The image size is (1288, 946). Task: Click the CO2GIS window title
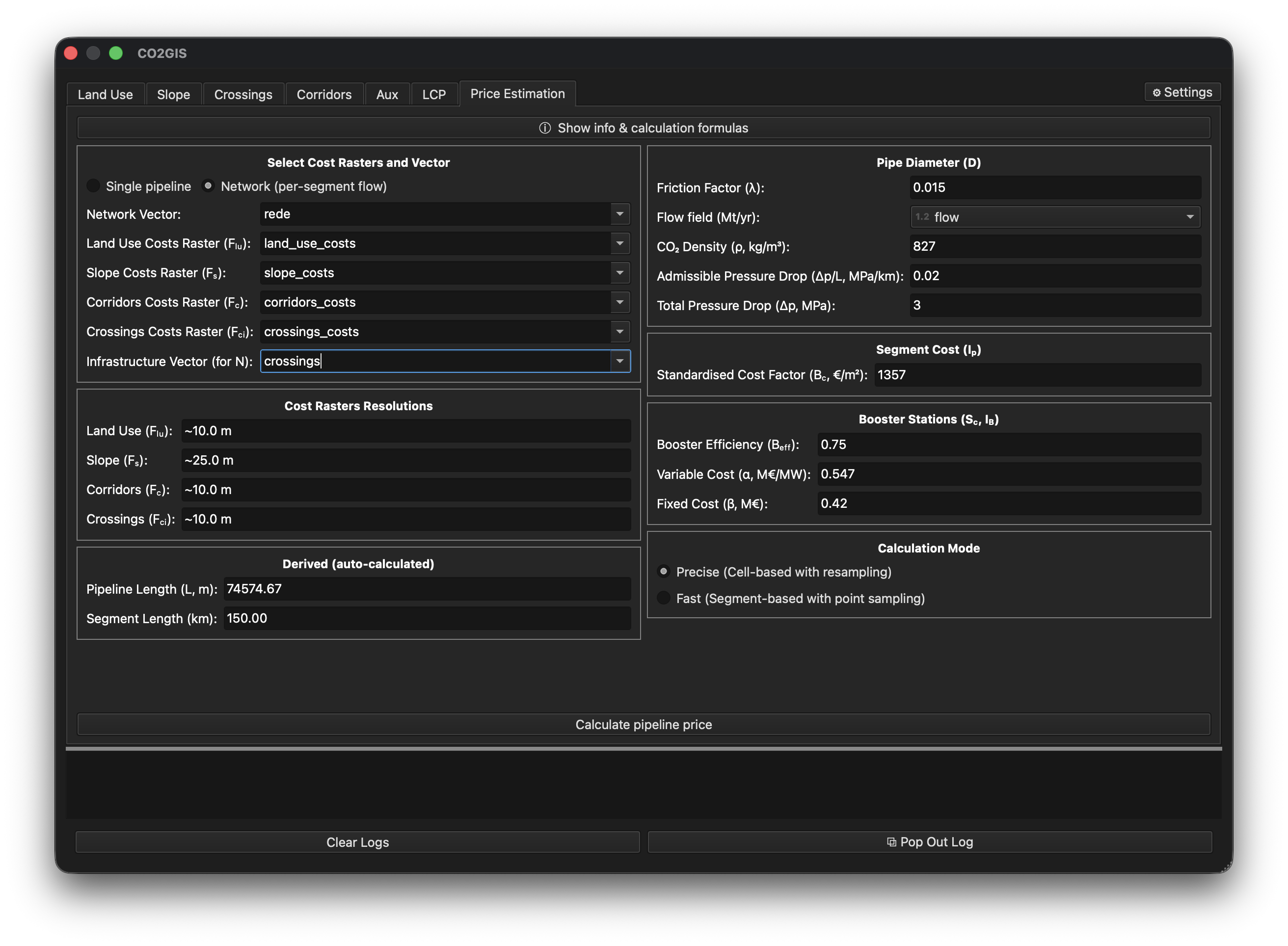(x=162, y=53)
